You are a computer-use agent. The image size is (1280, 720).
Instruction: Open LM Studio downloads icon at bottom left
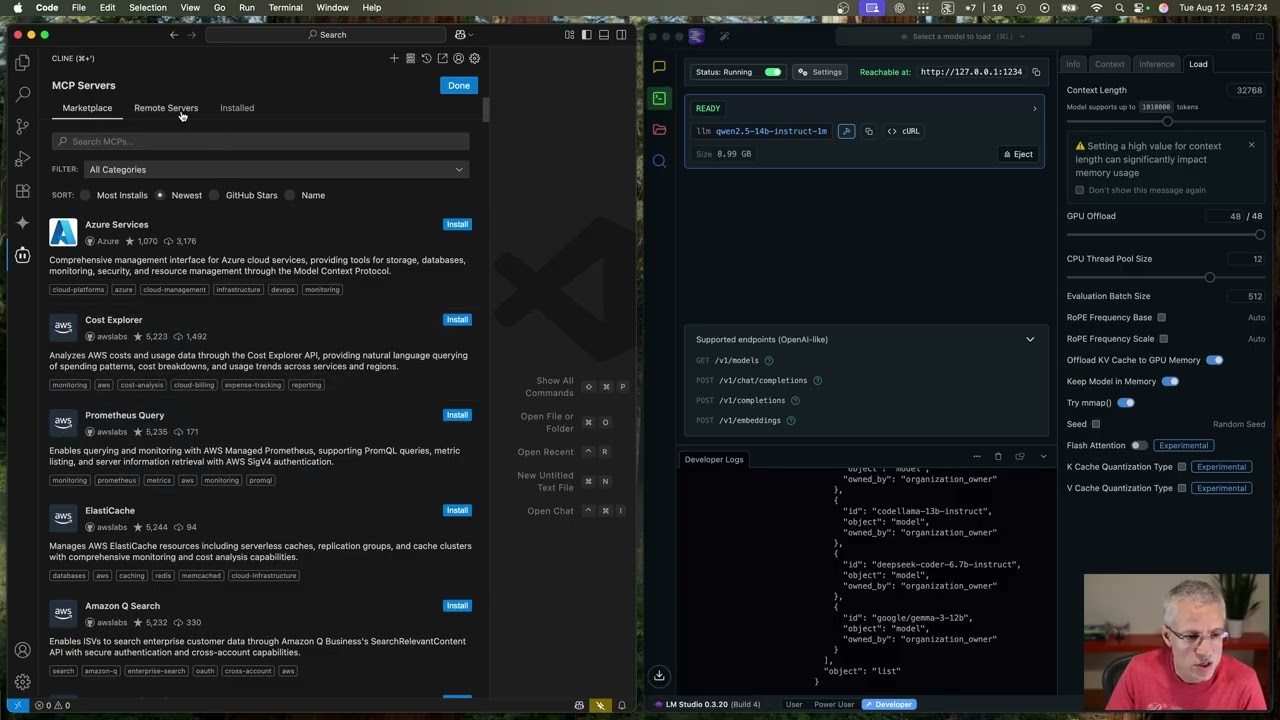pos(659,676)
